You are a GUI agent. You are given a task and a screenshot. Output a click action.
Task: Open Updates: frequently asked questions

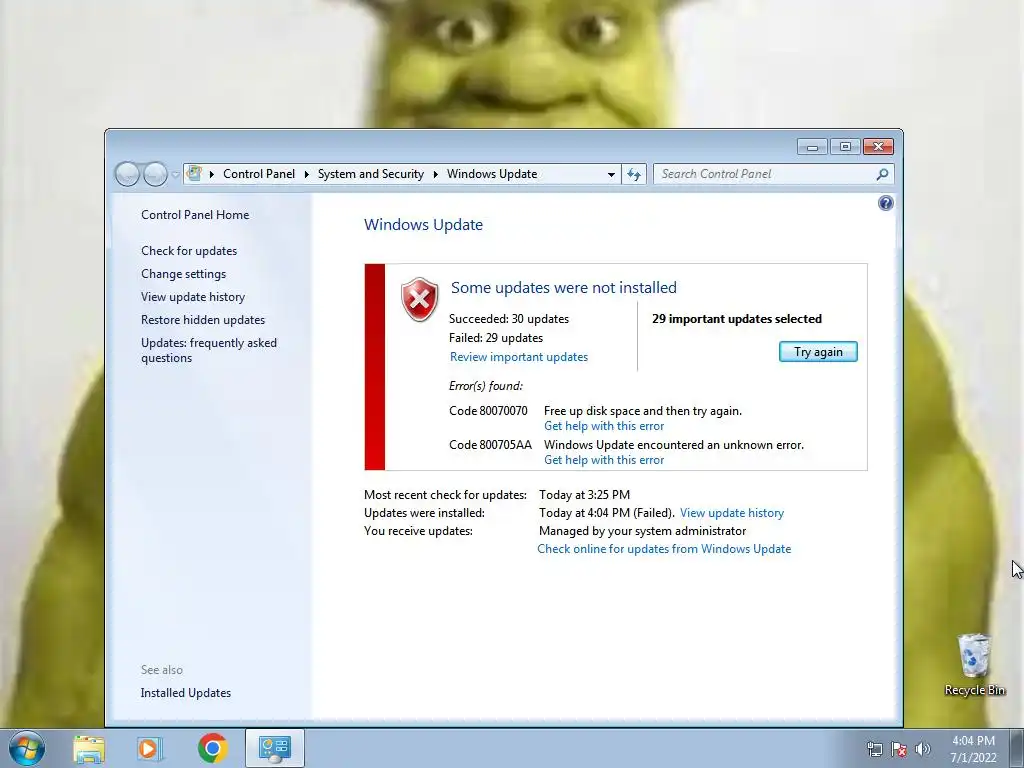coord(209,350)
